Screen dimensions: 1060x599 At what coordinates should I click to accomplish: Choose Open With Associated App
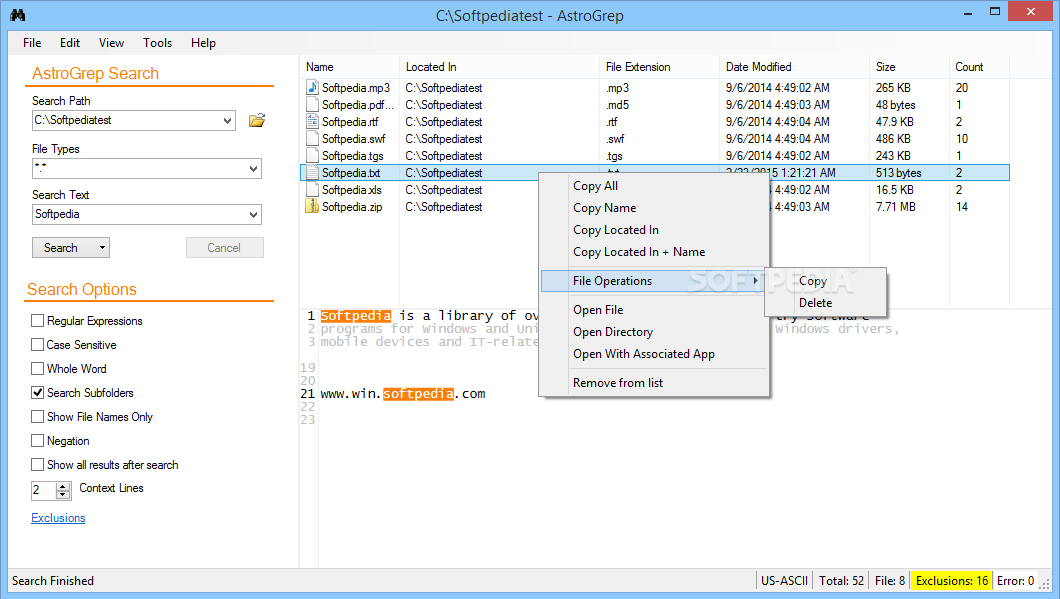click(x=655, y=354)
